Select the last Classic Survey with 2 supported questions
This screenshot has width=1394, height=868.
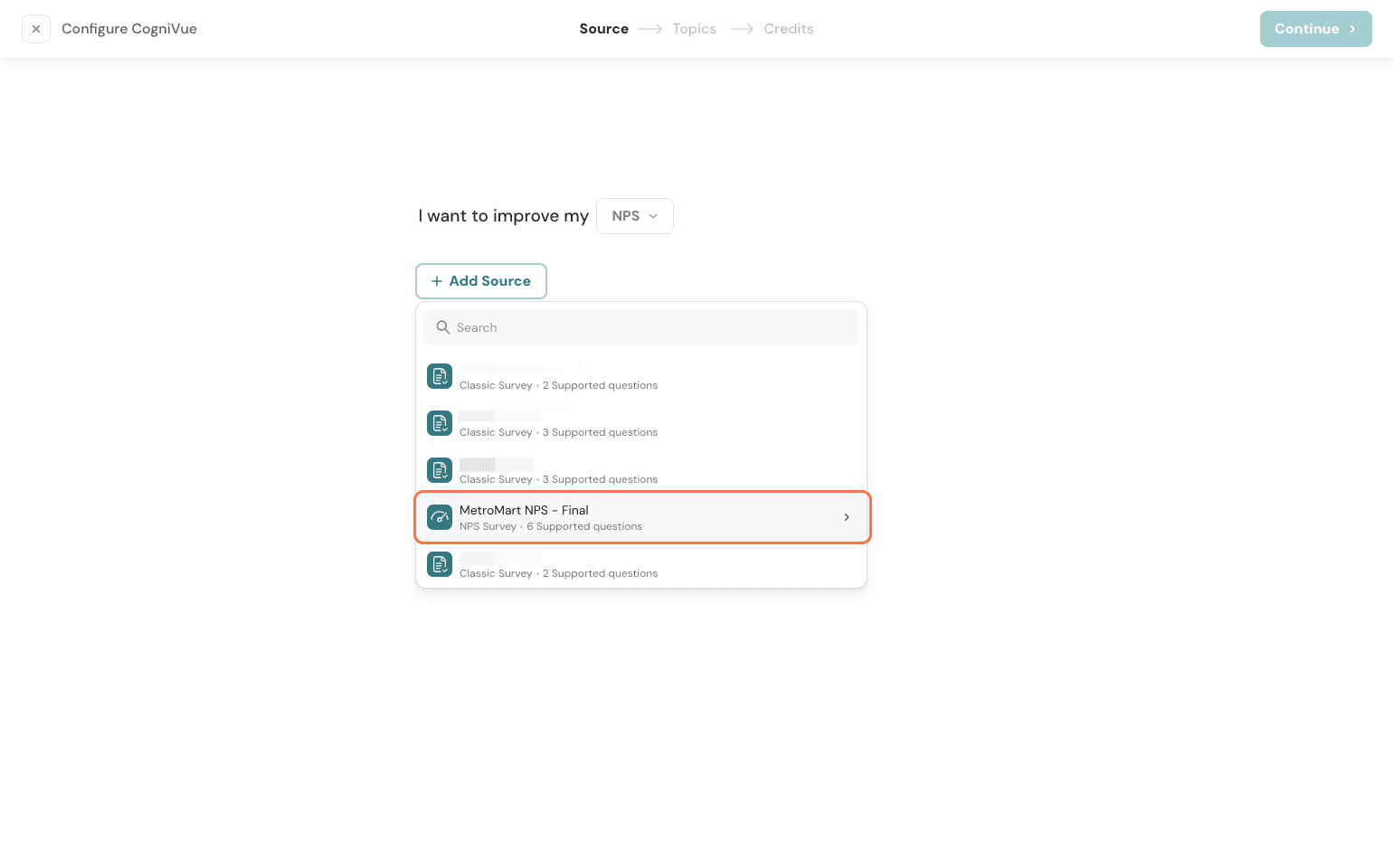633,565
